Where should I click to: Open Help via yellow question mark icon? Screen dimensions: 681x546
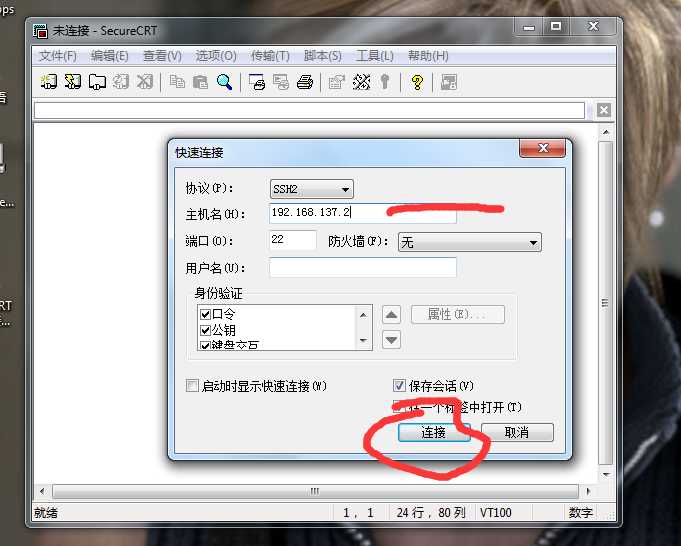click(x=417, y=82)
